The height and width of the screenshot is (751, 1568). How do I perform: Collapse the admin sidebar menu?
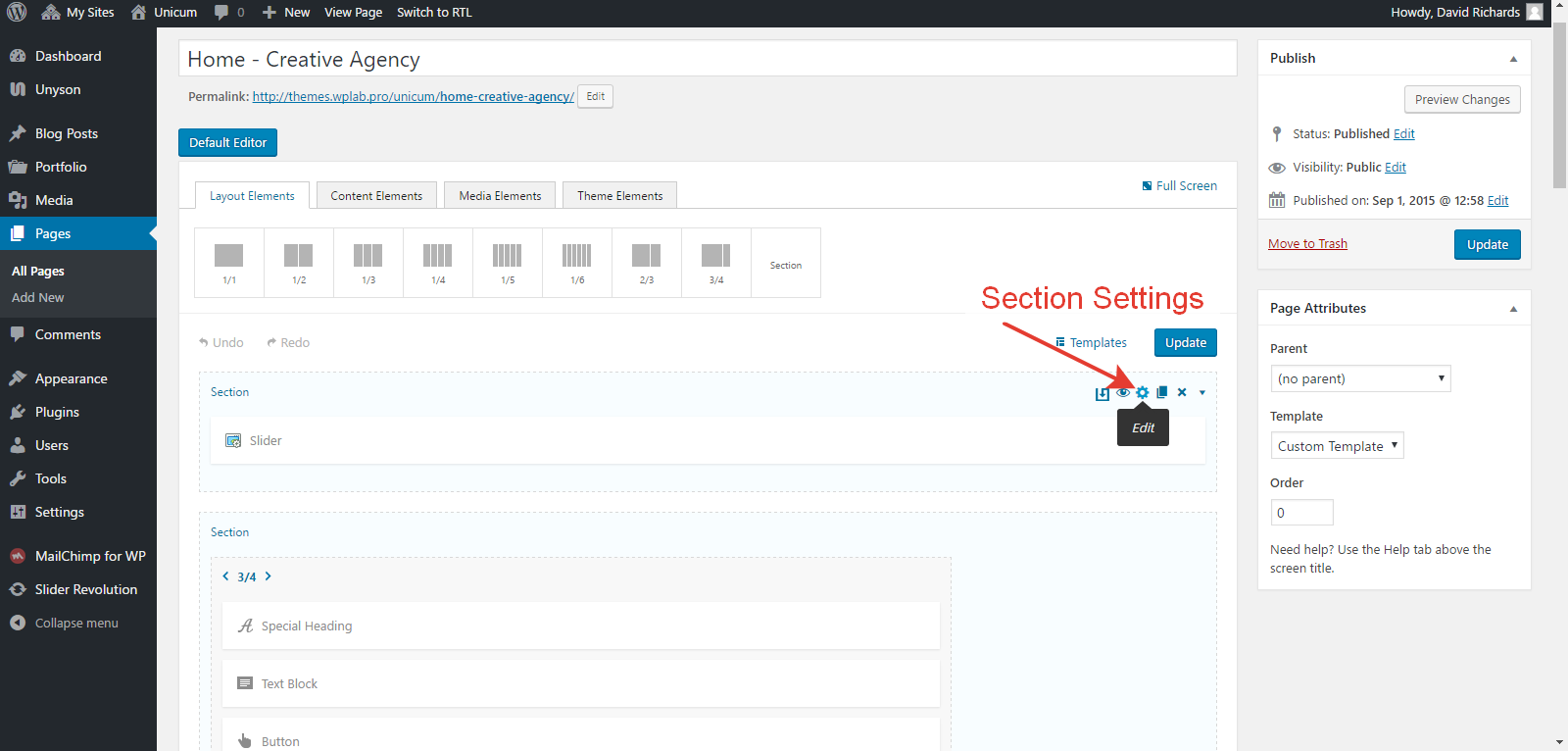click(x=78, y=623)
